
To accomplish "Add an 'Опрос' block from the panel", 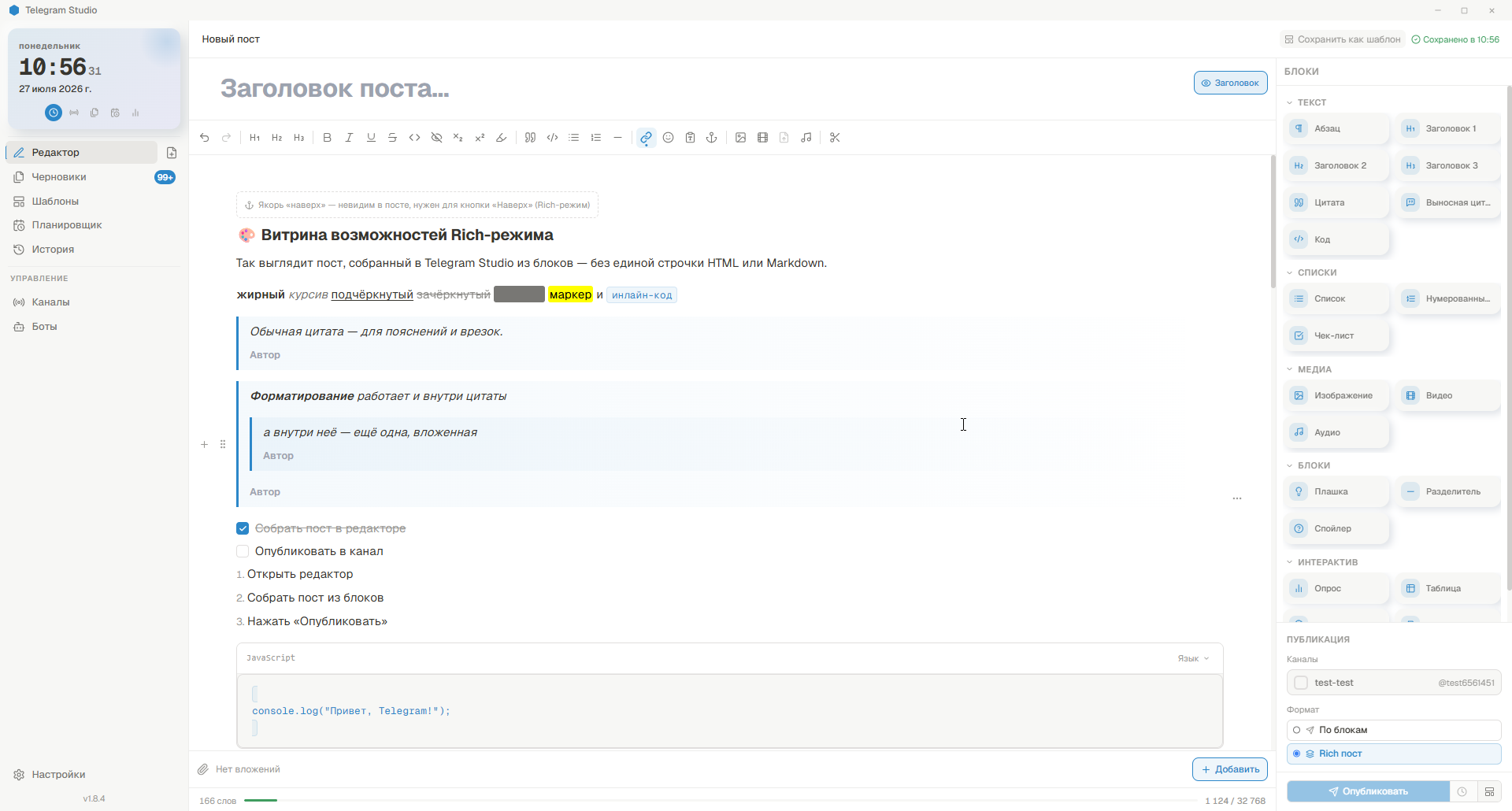I will (1337, 588).
